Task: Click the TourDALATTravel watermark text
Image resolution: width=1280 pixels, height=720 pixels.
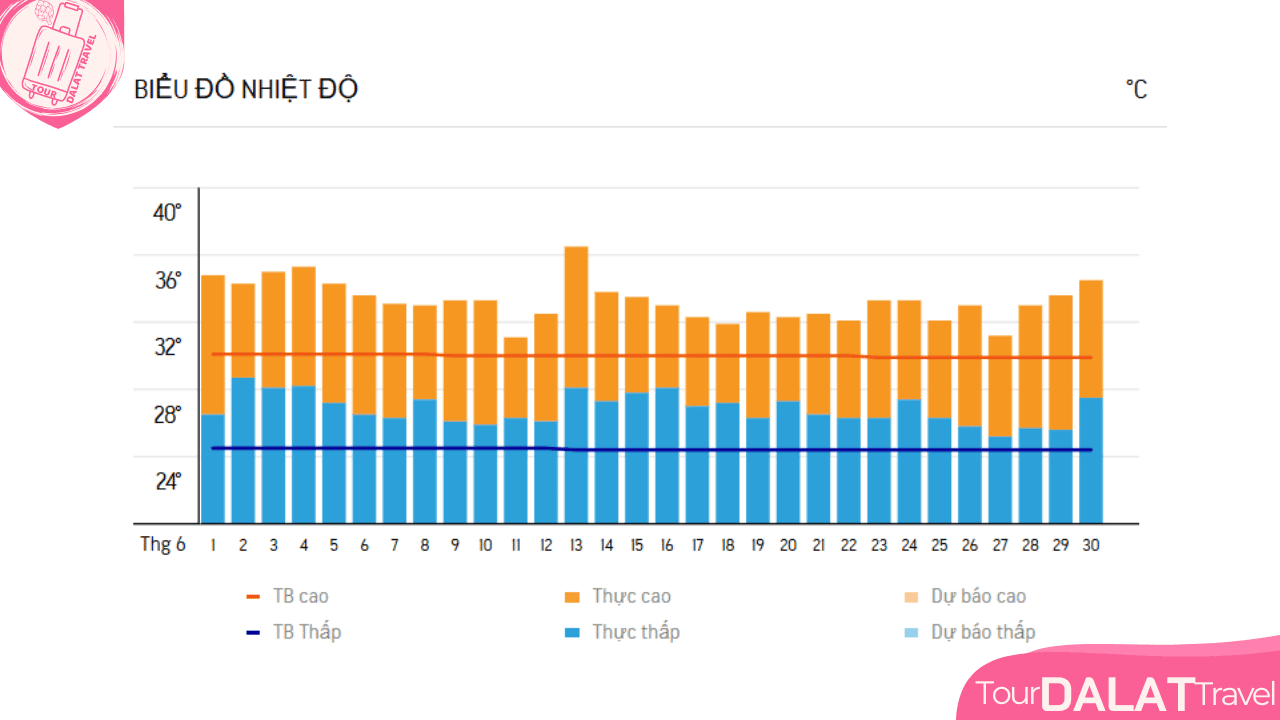Action: coord(1125,693)
